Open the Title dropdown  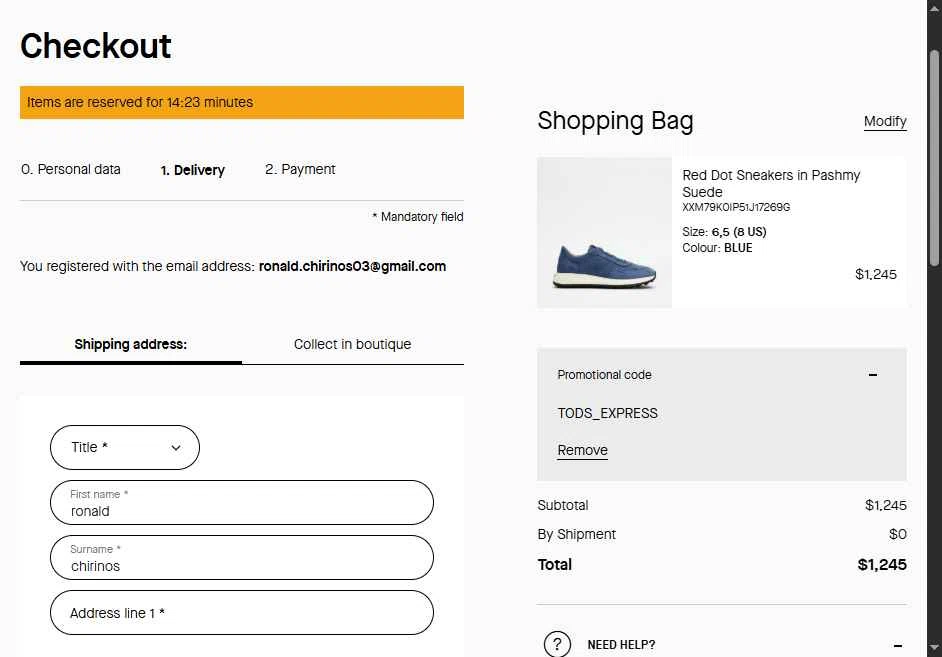tap(125, 447)
